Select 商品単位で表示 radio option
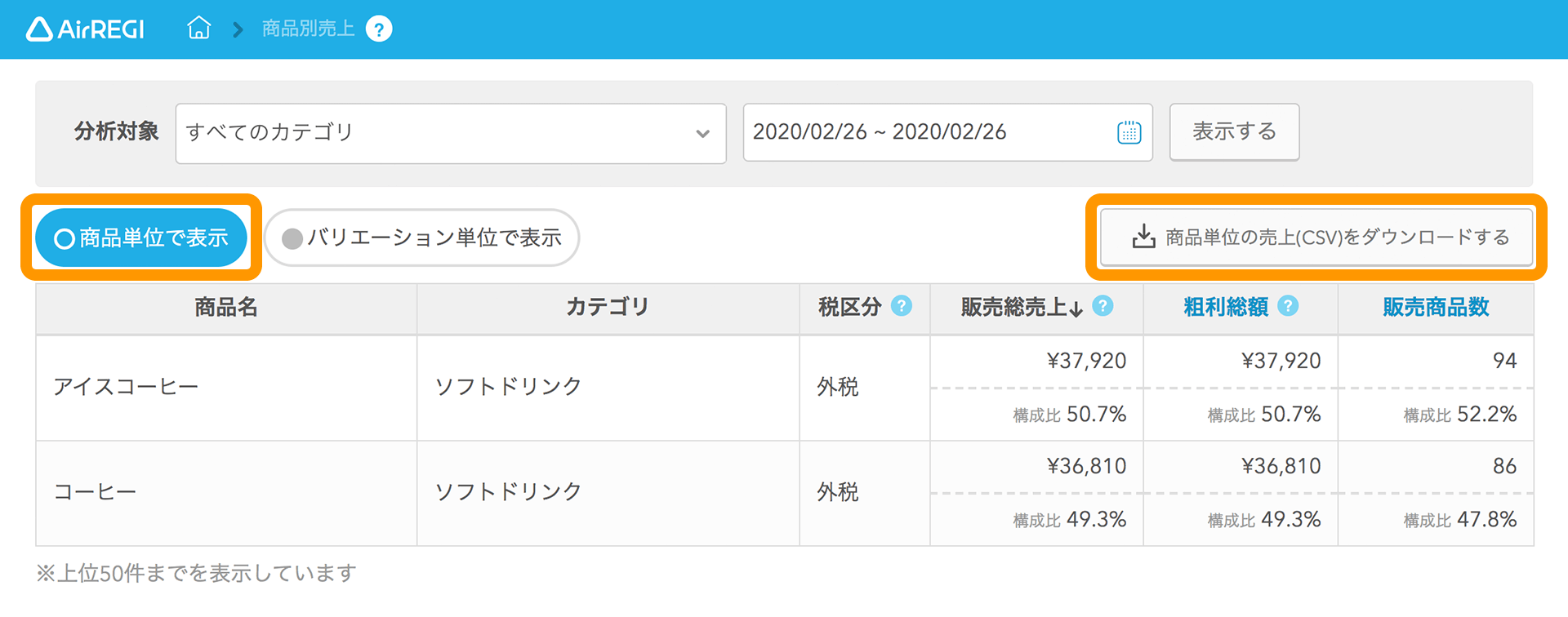The width and height of the screenshot is (1568, 617). pyautogui.click(x=141, y=237)
